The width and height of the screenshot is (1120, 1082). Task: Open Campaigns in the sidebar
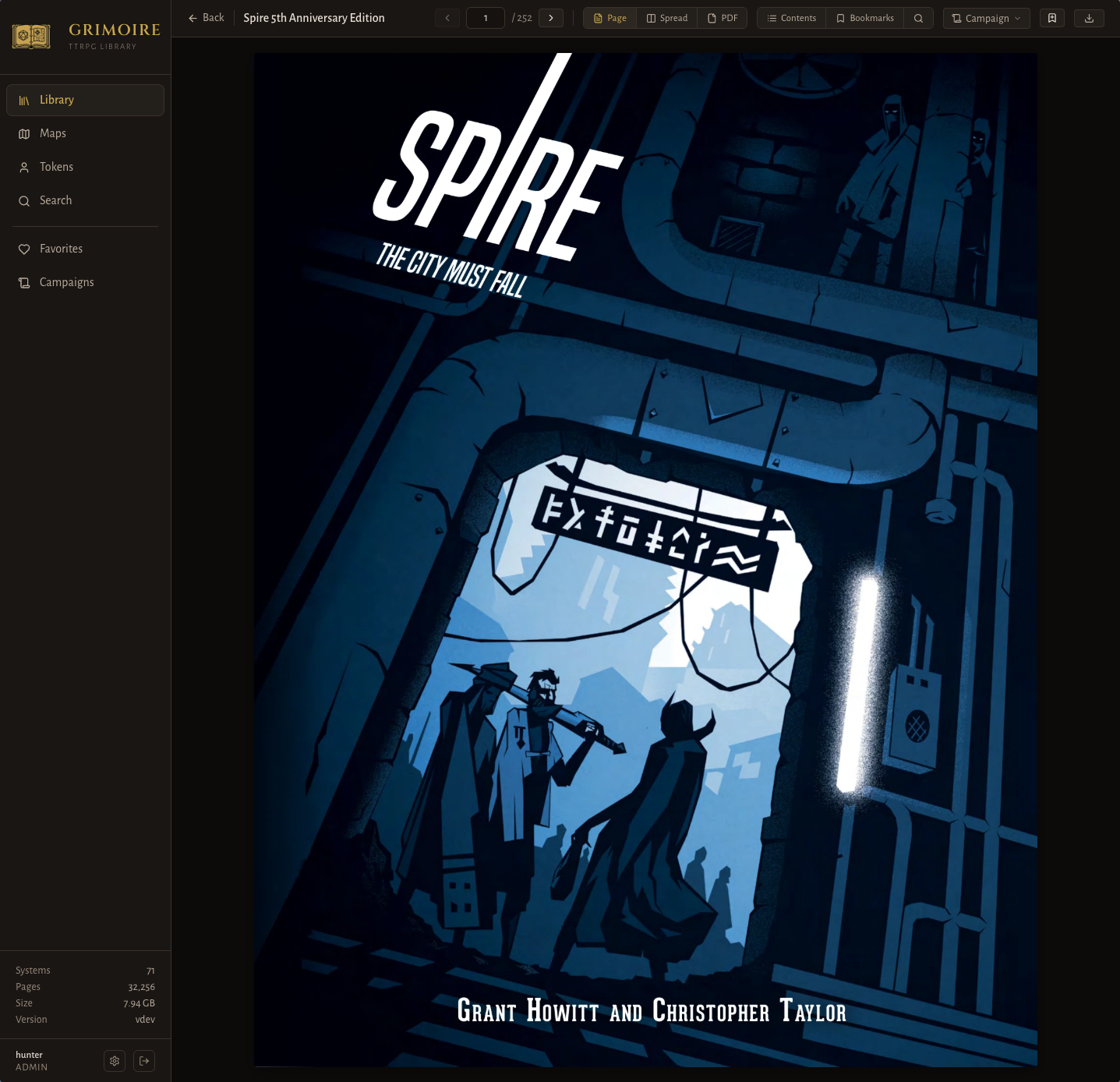[x=85, y=282]
